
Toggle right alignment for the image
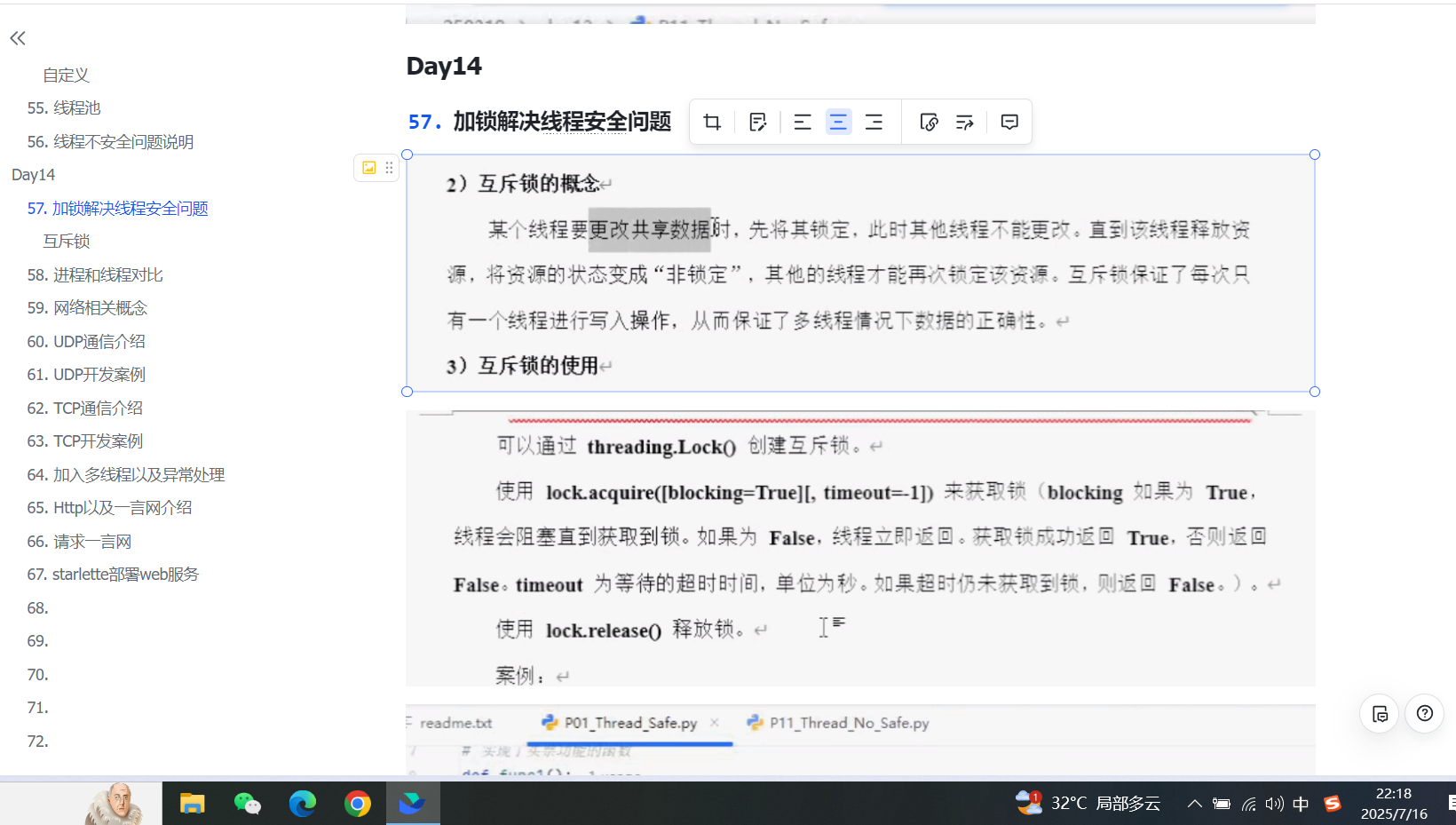pos(874,122)
